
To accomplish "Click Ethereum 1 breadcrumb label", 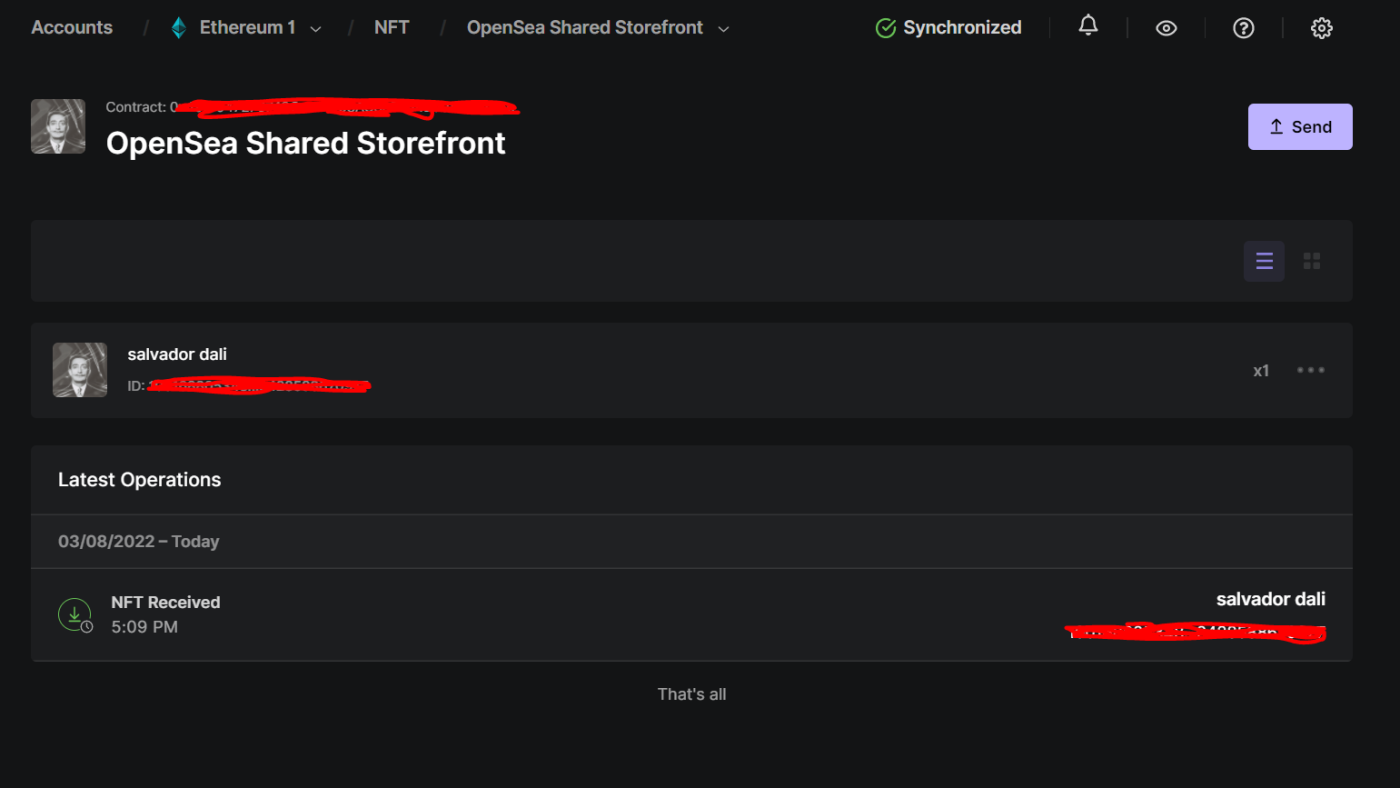I will point(247,27).
